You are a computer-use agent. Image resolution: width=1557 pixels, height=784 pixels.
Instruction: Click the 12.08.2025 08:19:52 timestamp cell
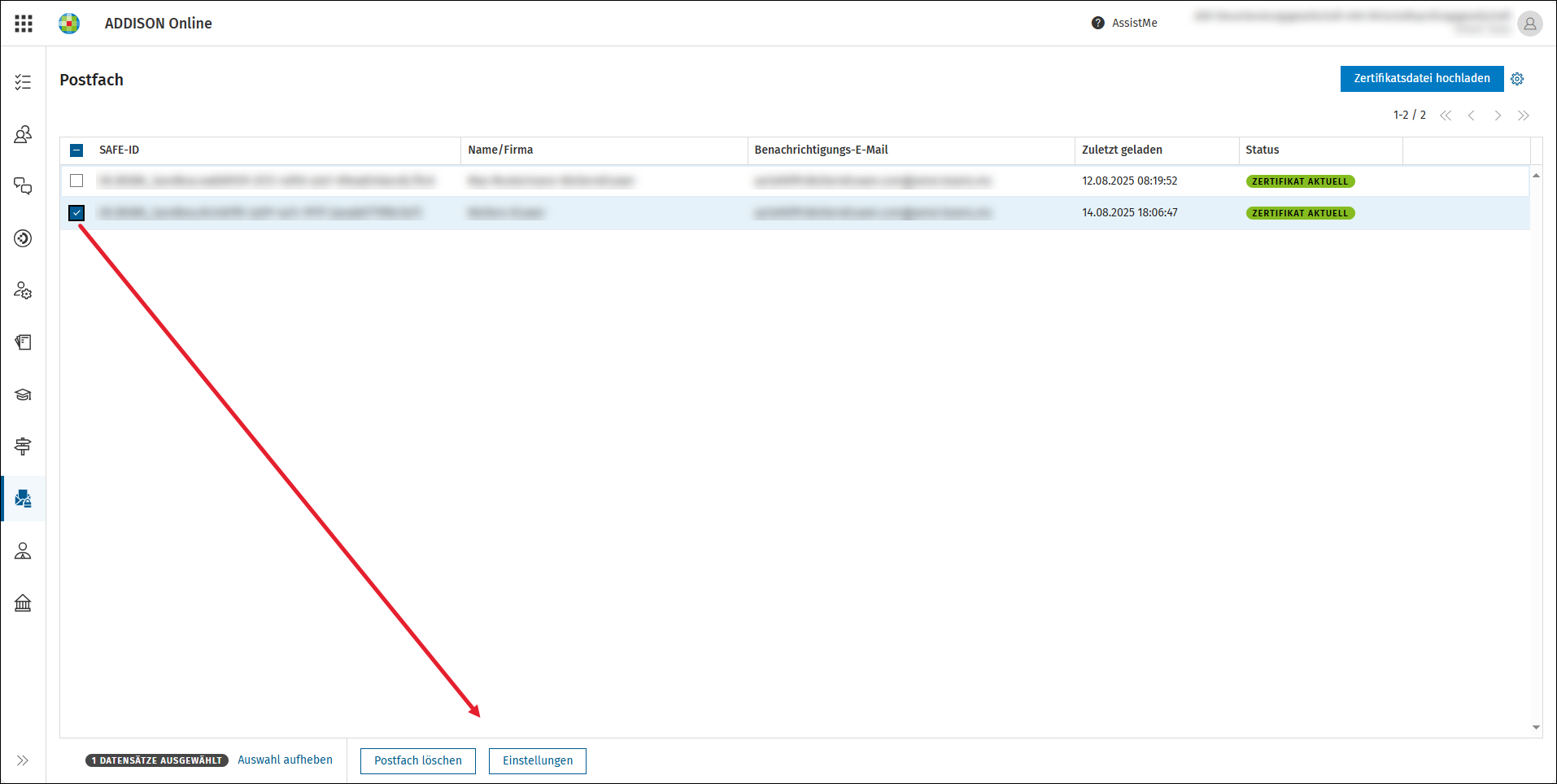tap(1129, 181)
